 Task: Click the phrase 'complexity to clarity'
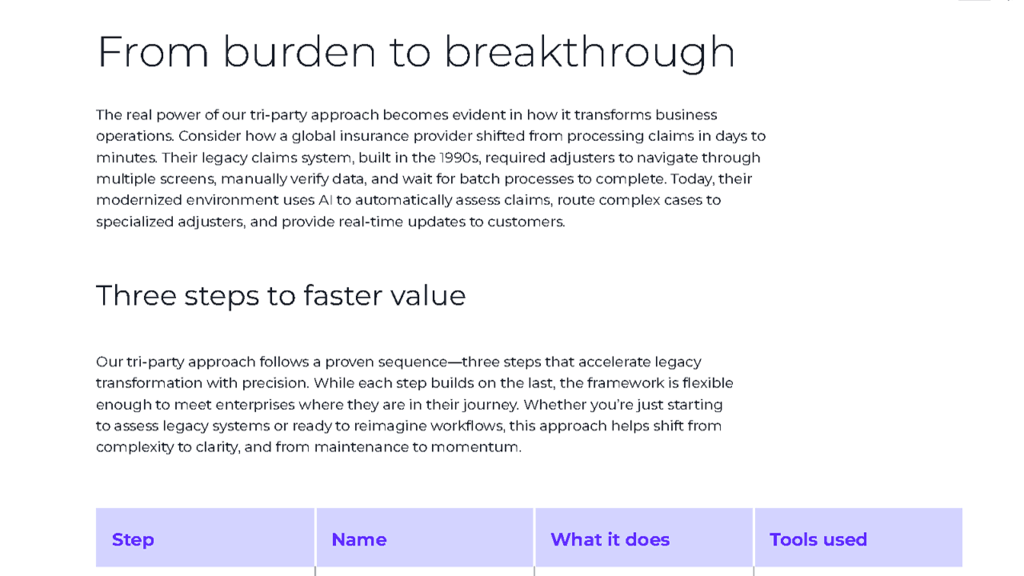(x=167, y=447)
